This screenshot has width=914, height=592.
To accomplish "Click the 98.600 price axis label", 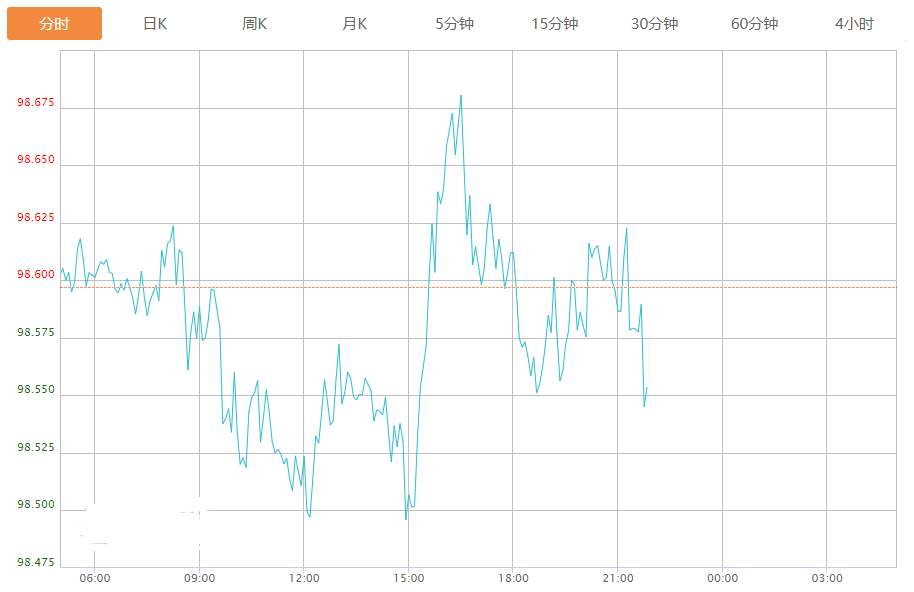I will point(36,276).
